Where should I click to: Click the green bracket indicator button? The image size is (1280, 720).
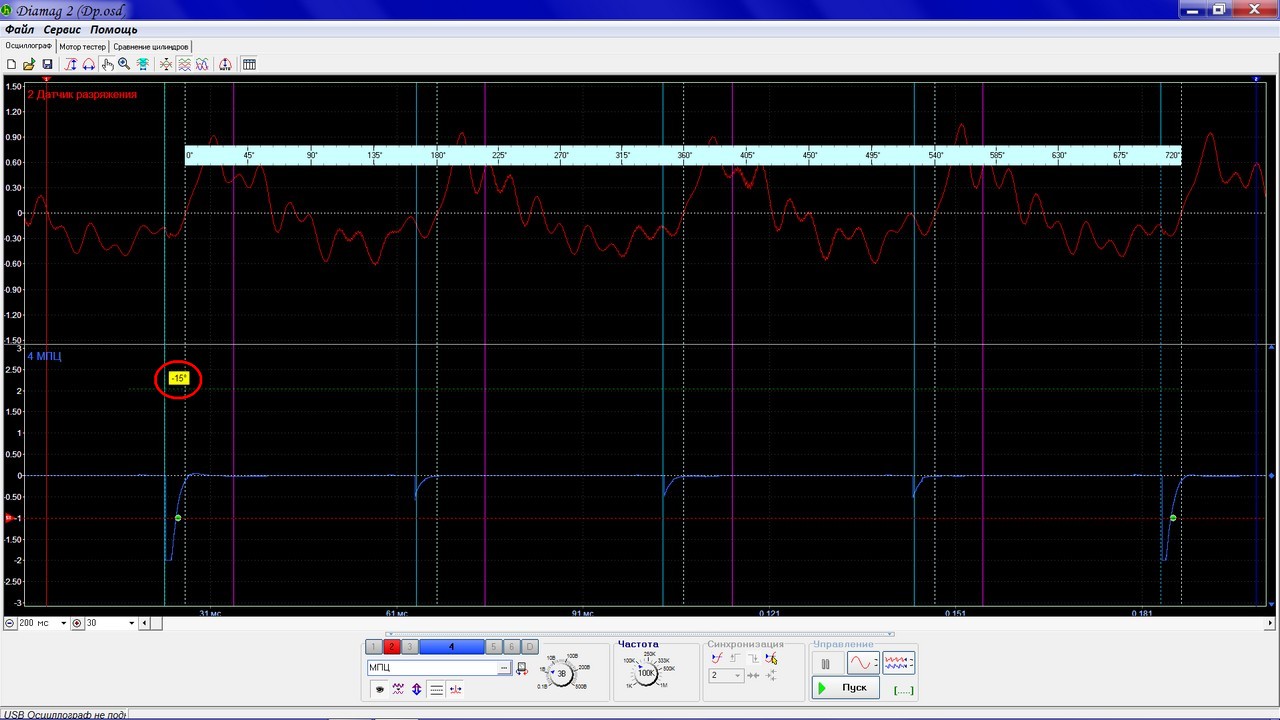coord(903,689)
